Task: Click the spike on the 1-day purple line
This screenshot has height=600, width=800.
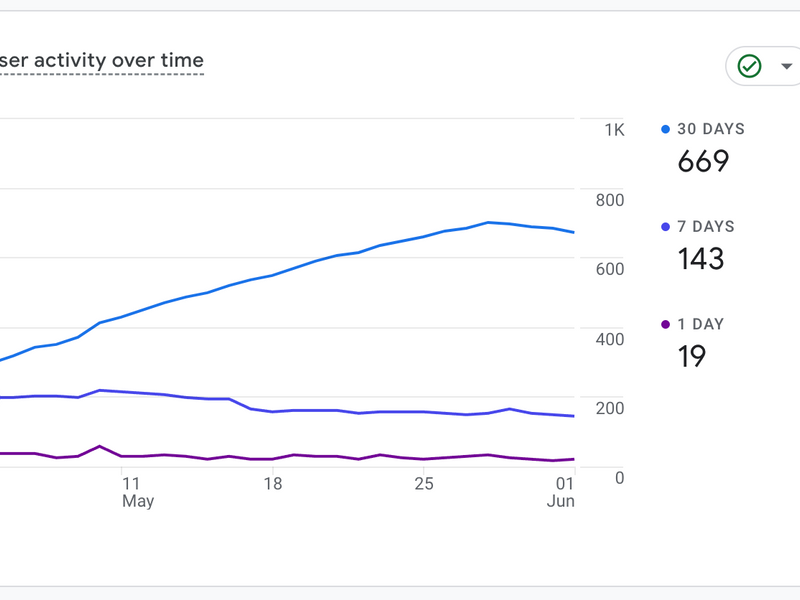Action: click(x=99, y=446)
